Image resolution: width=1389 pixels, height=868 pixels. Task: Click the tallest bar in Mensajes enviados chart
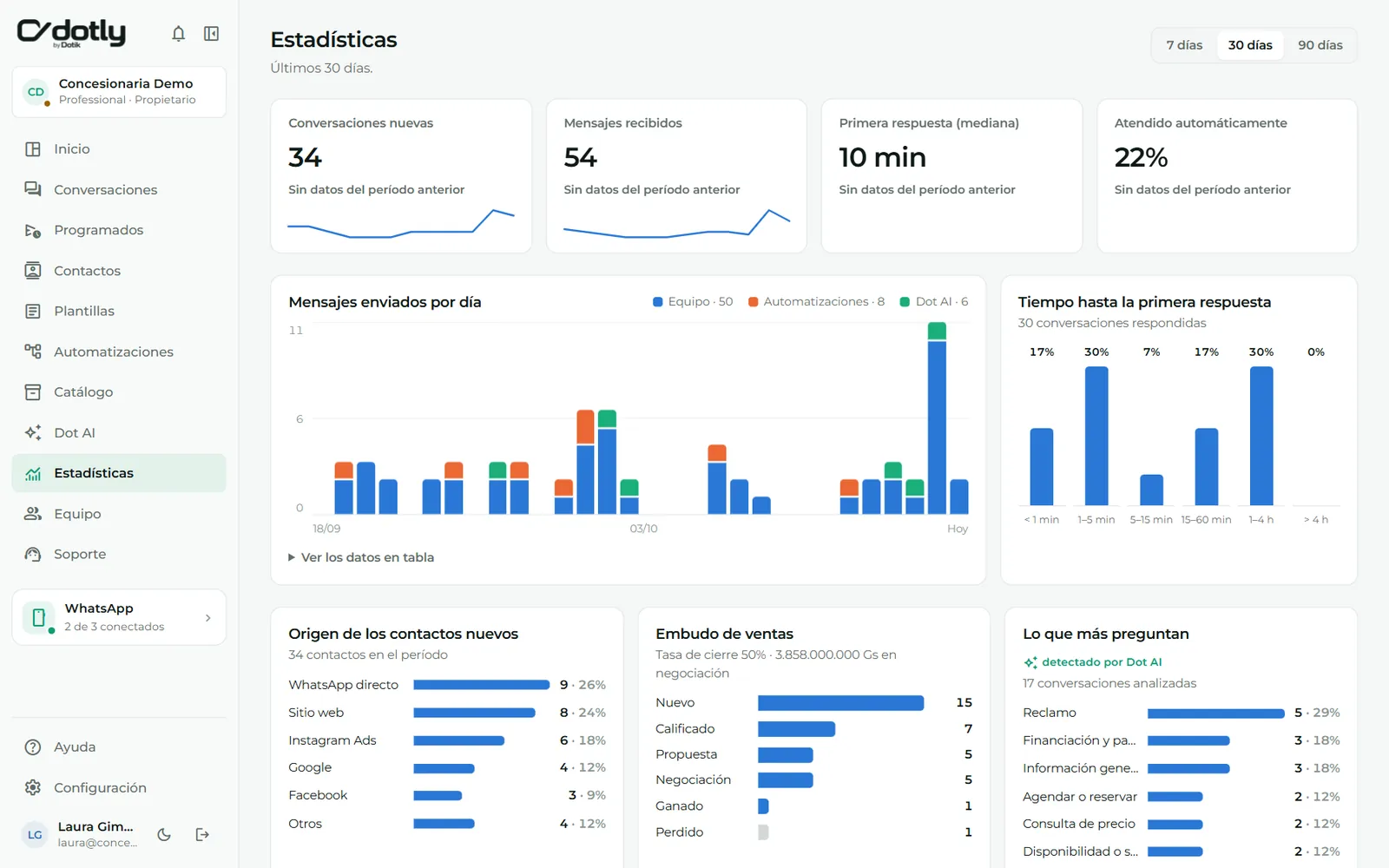(937, 418)
